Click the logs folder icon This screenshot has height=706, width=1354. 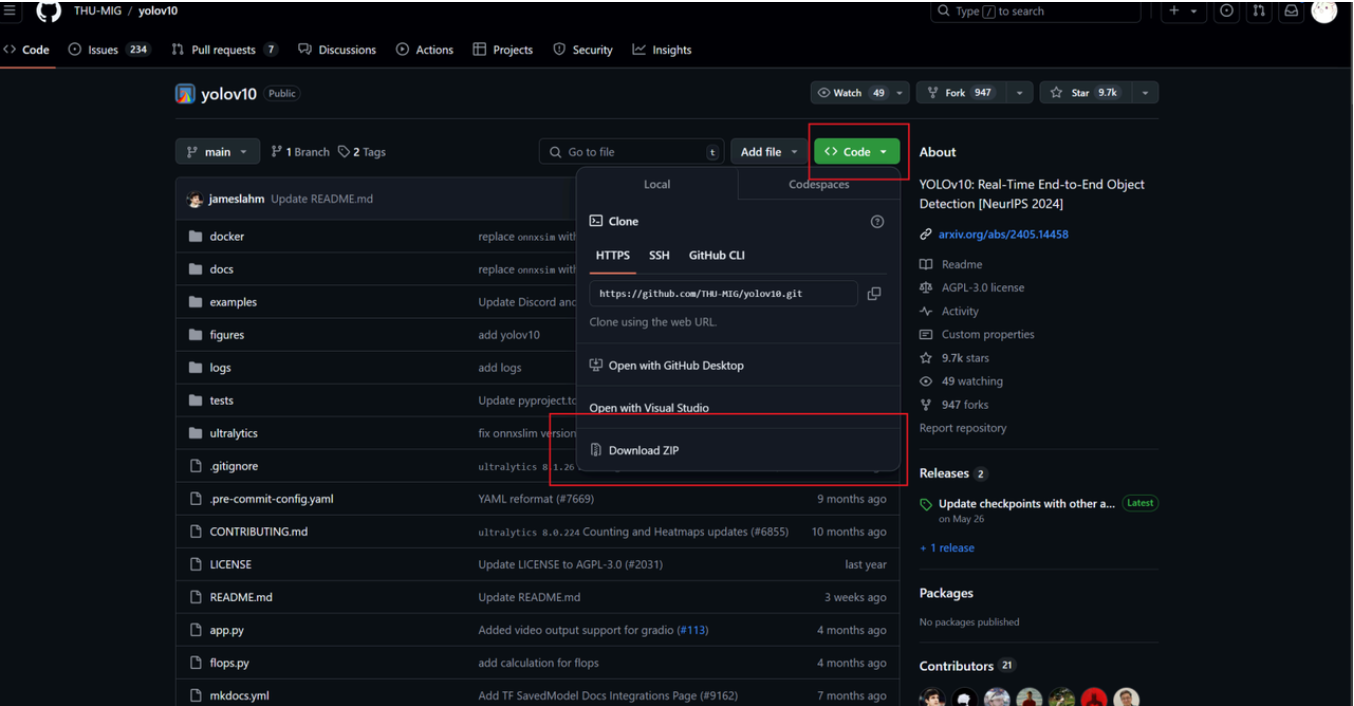click(195, 368)
